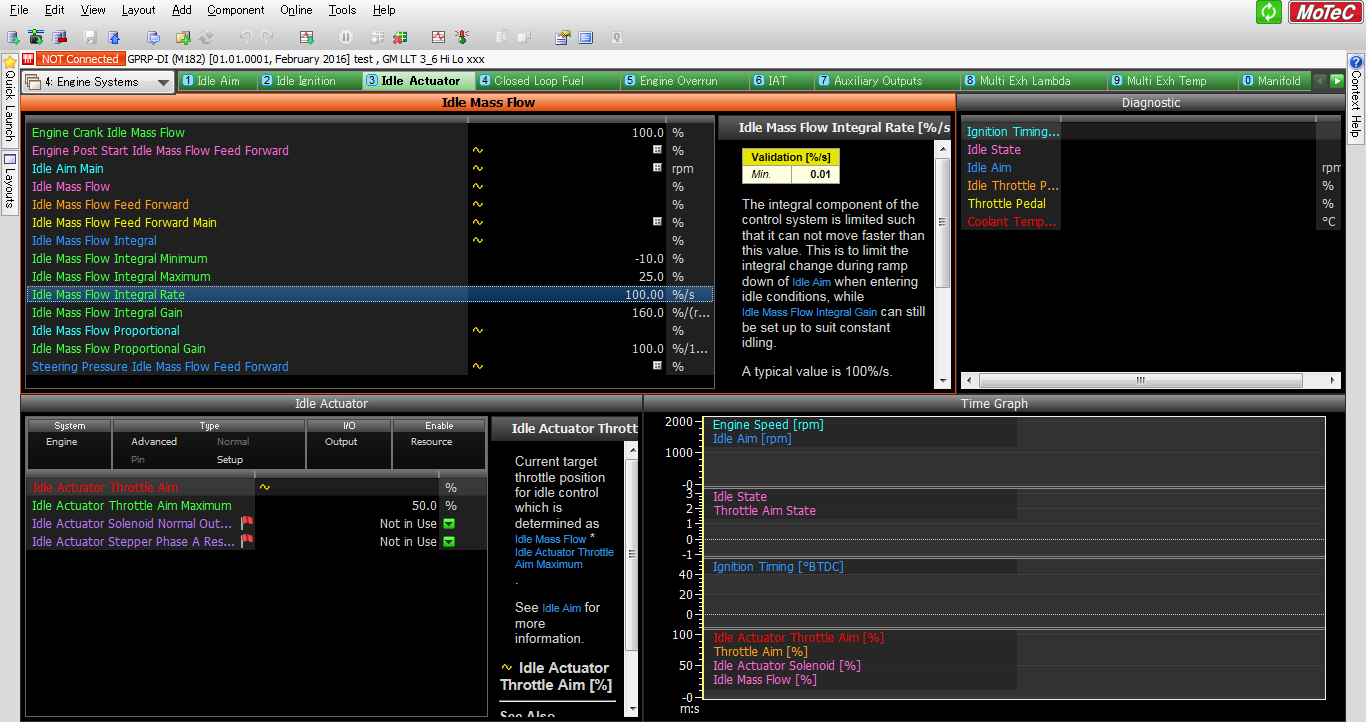
Task: Click the blue speech-bubble comment toolbar icon
Action: (x=153, y=37)
